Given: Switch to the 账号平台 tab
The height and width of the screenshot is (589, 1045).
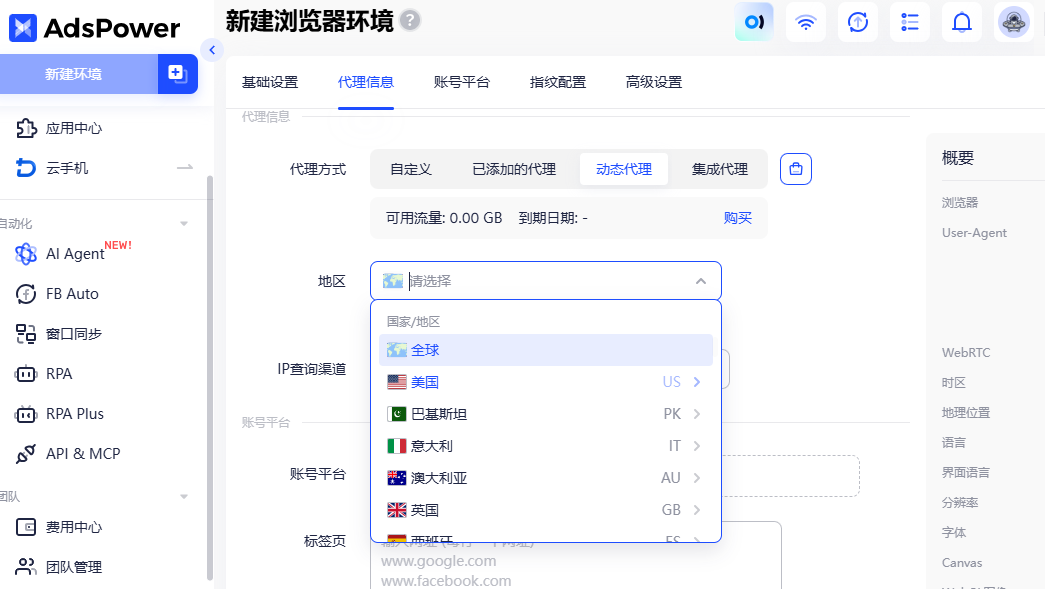Looking at the screenshot, I should point(462,82).
